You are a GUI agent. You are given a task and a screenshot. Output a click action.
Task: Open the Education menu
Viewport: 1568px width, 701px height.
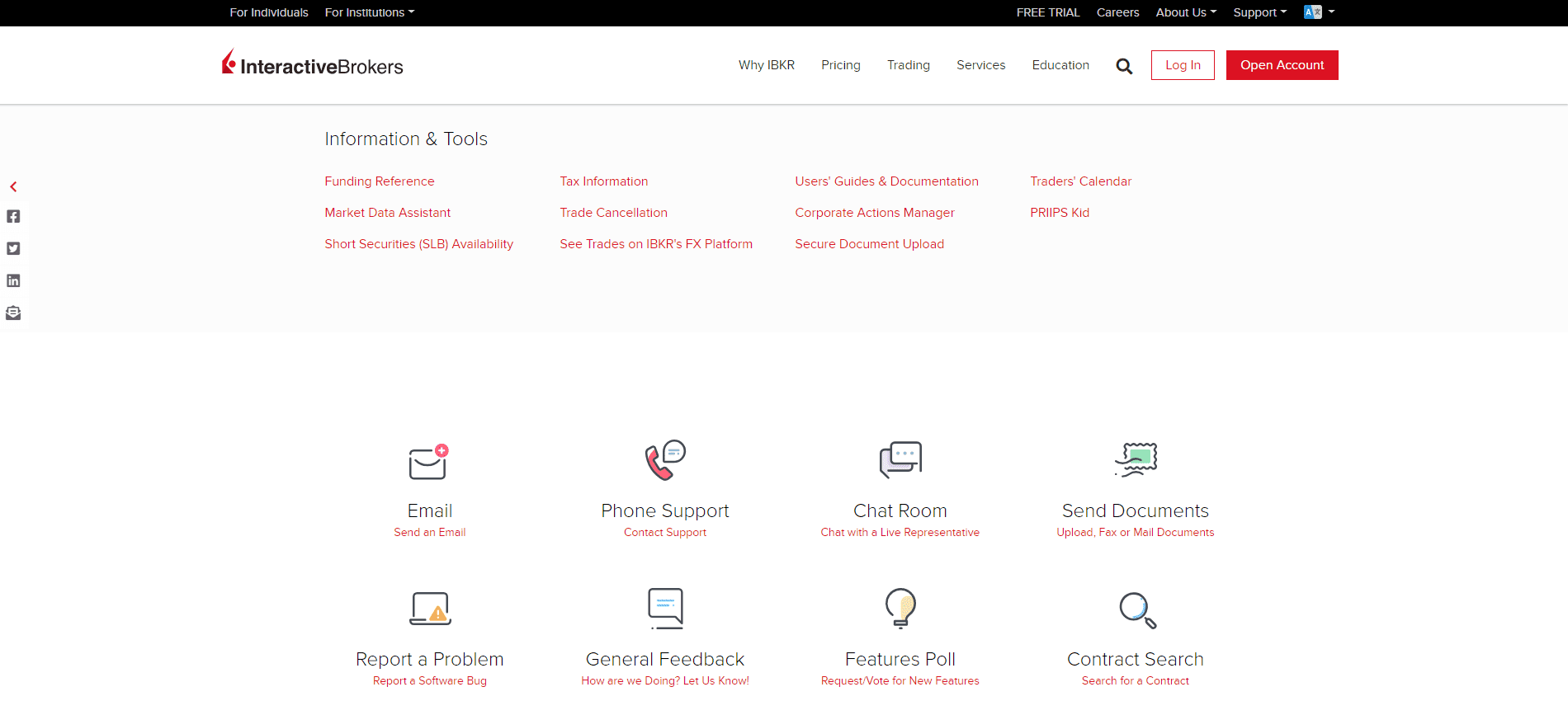pyautogui.click(x=1060, y=65)
